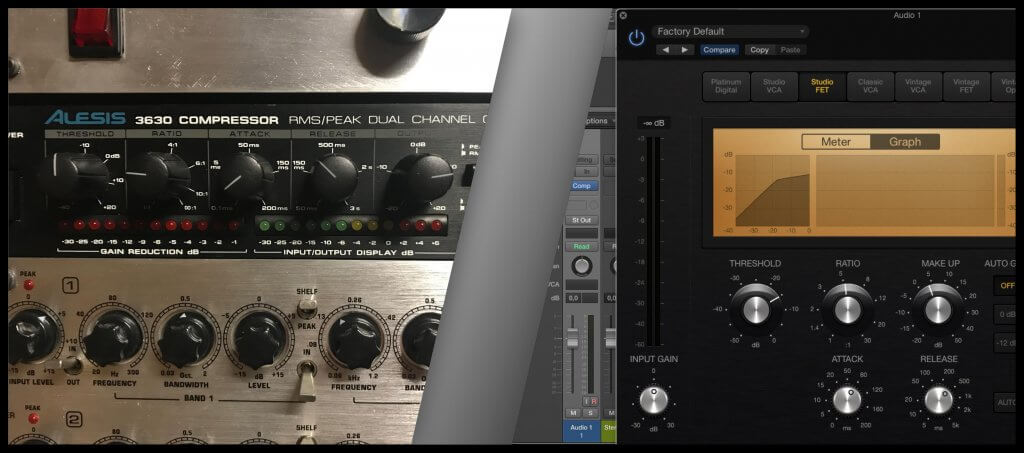
Task: Click the Attack knob
Action: [x=847, y=399]
